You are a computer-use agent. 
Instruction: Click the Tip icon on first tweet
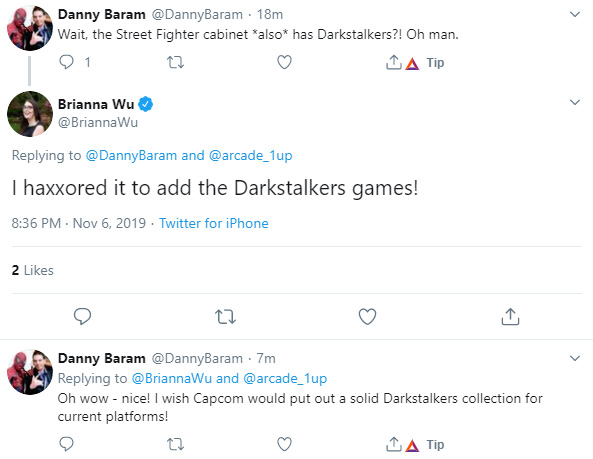point(424,63)
